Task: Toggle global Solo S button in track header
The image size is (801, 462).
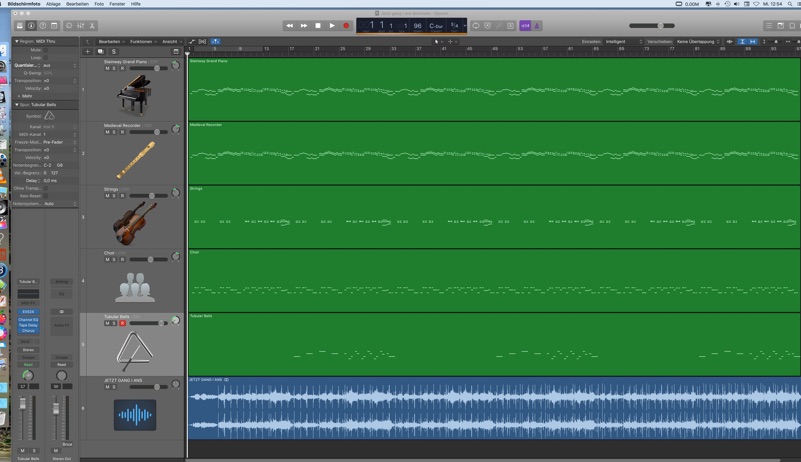Action: [x=113, y=52]
